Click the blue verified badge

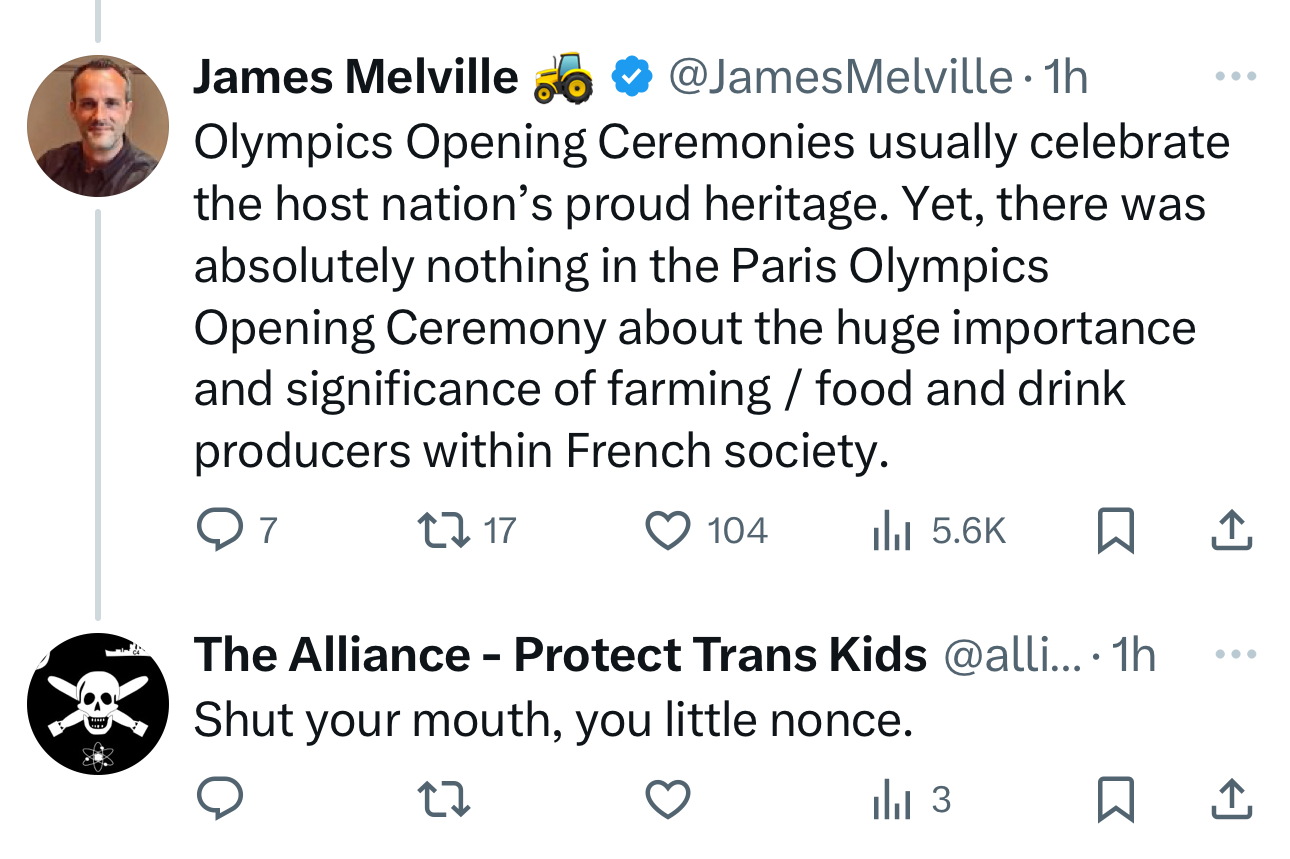click(632, 78)
